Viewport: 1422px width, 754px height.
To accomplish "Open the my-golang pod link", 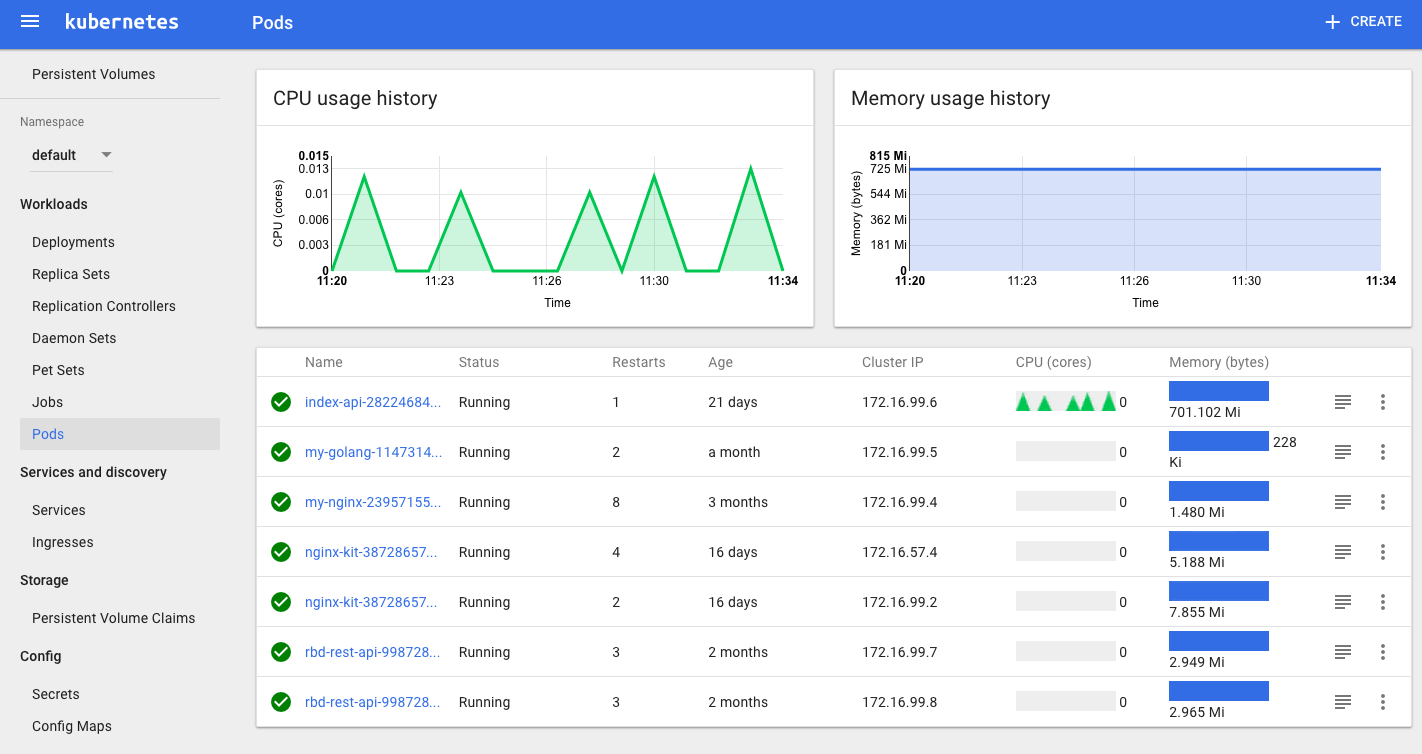I will coord(373,452).
